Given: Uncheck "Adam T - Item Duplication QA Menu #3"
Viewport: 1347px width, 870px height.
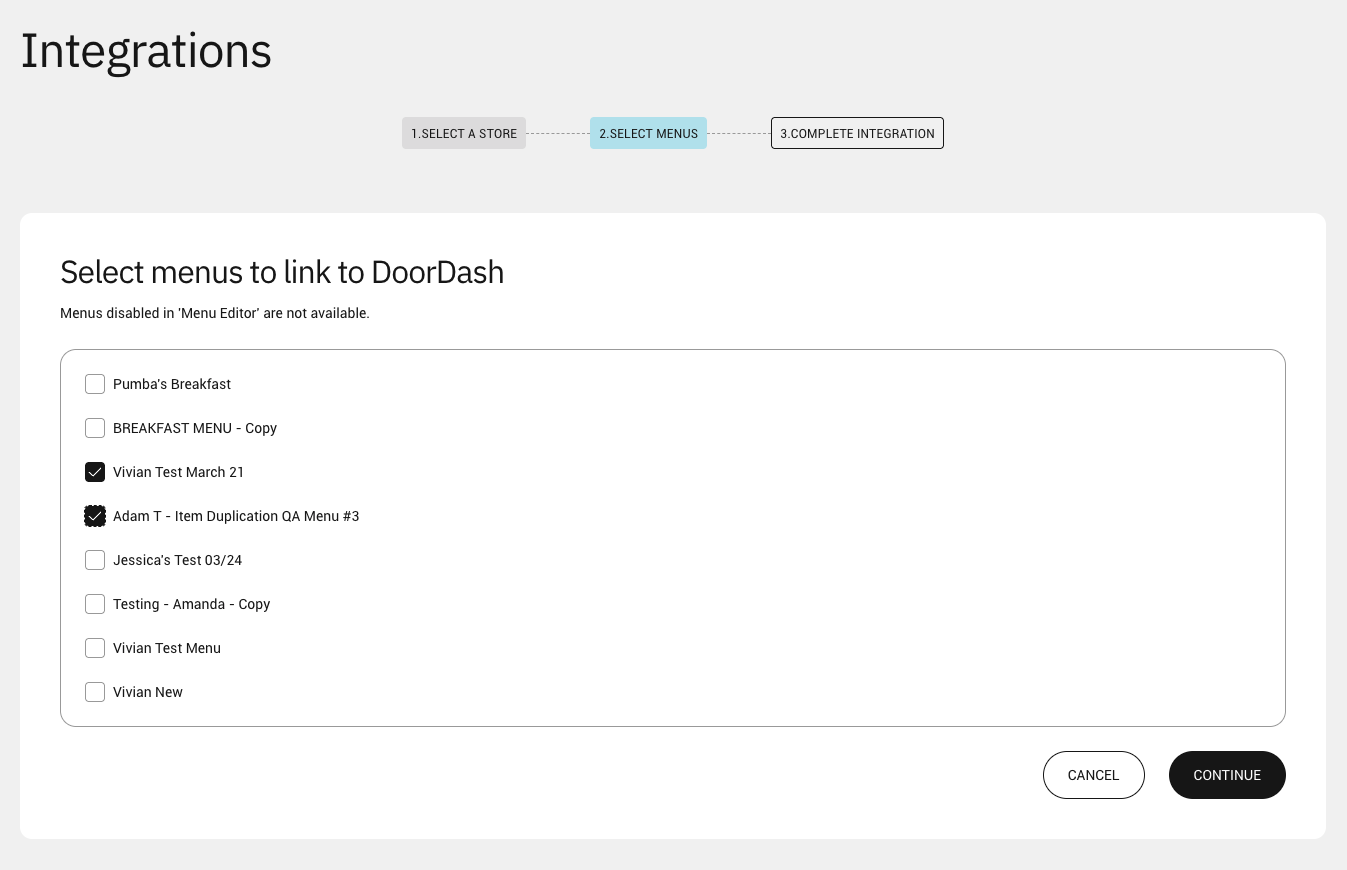Looking at the screenshot, I should pyautogui.click(x=94, y=516).
